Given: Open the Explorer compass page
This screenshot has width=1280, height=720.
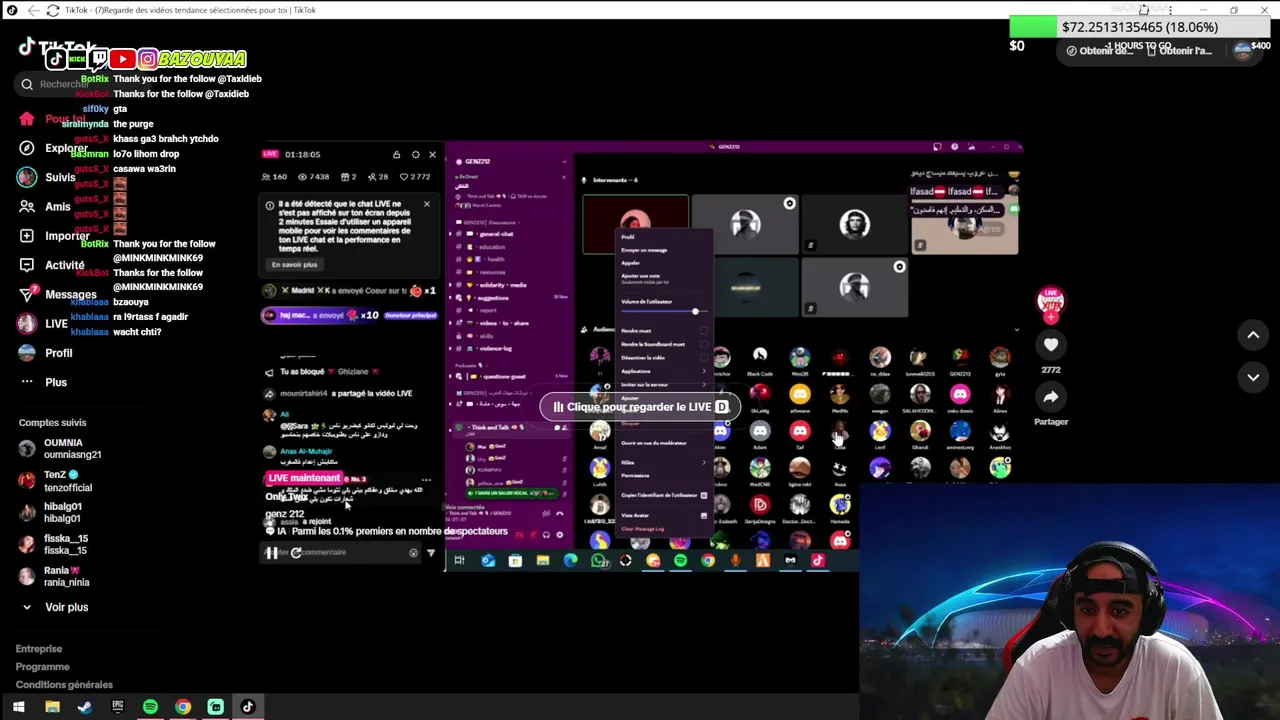Looking at the screenshot, I should (x=56, y=148).
